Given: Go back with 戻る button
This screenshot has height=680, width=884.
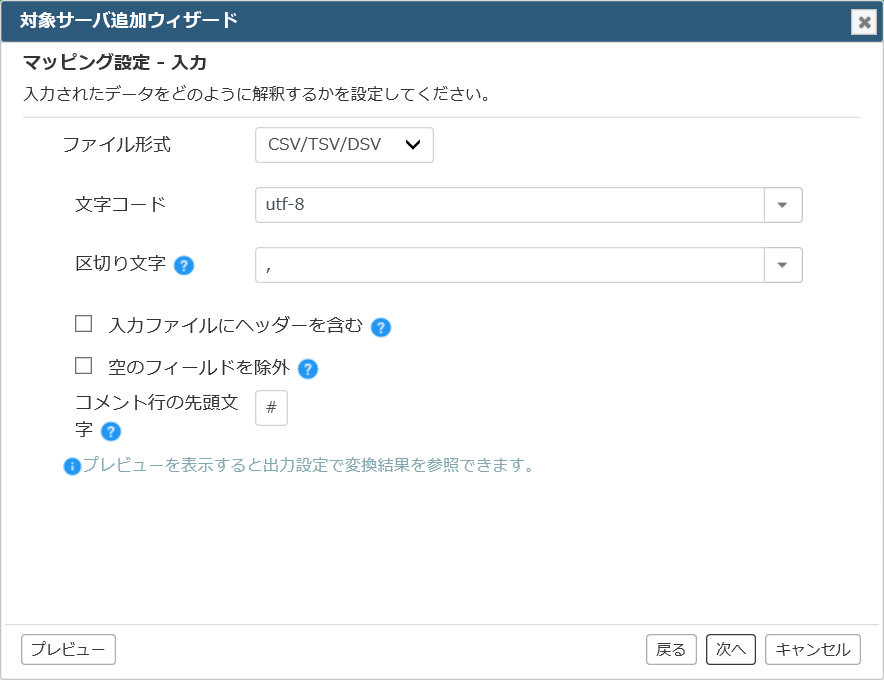Looking at the screenshot, I should [671, 650].
